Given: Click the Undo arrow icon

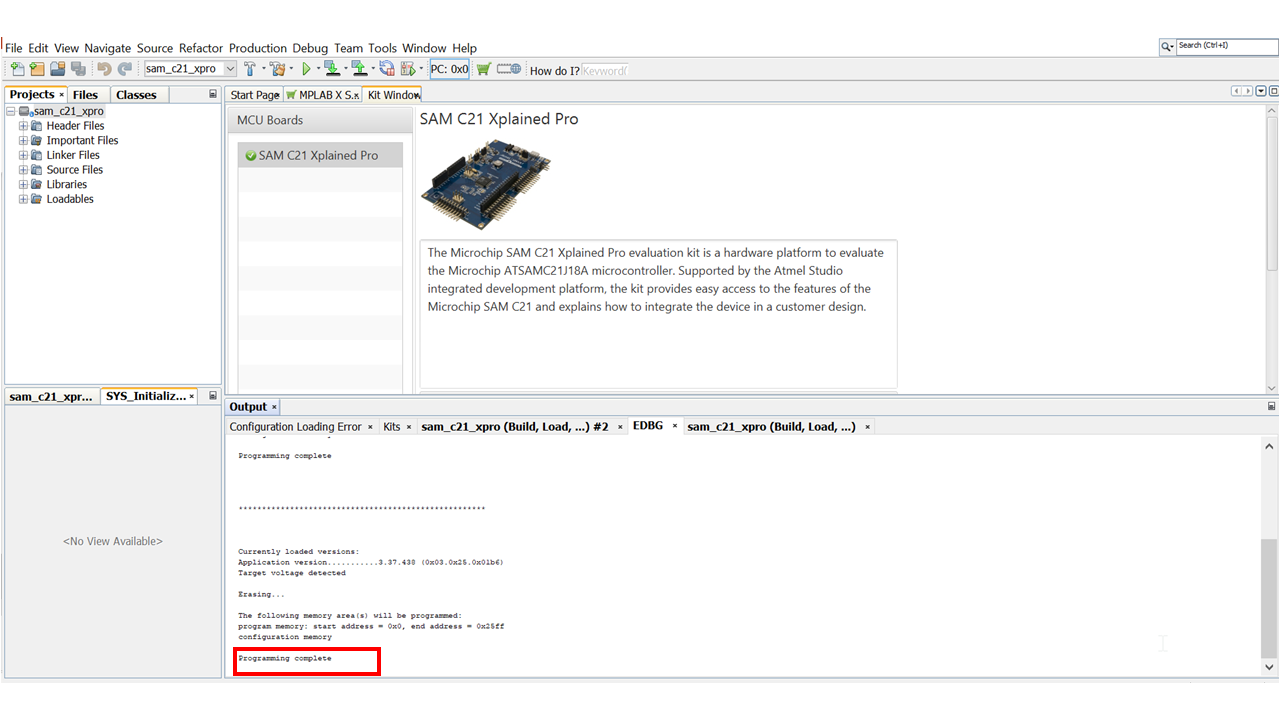Looking at the screenshot, I should click(104, 69).
